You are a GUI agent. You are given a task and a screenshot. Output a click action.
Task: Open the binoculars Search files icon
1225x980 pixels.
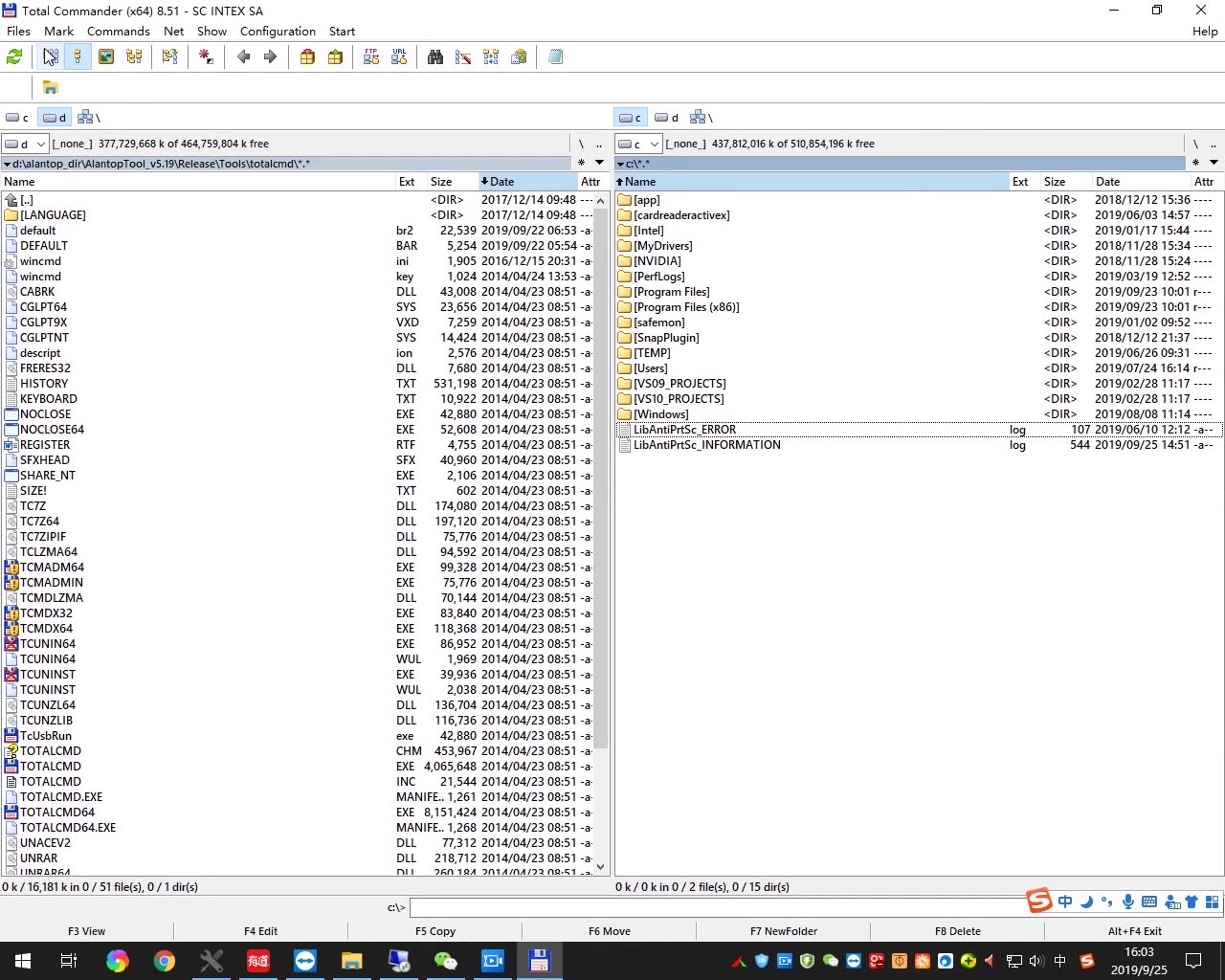coord(435,57)
